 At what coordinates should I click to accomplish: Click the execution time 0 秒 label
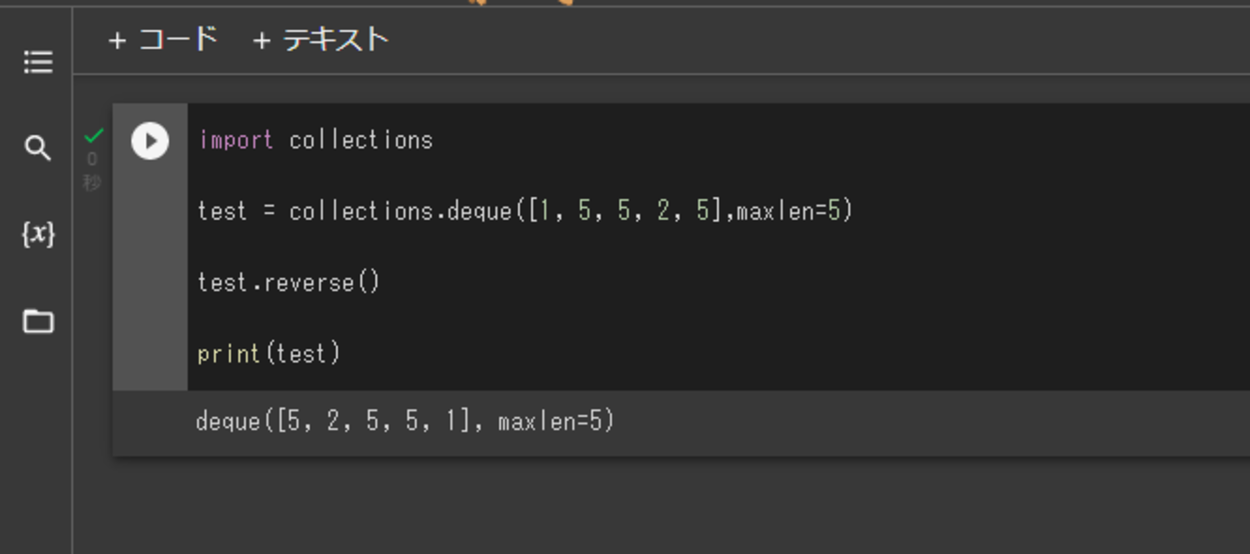[x=92, y=170]
